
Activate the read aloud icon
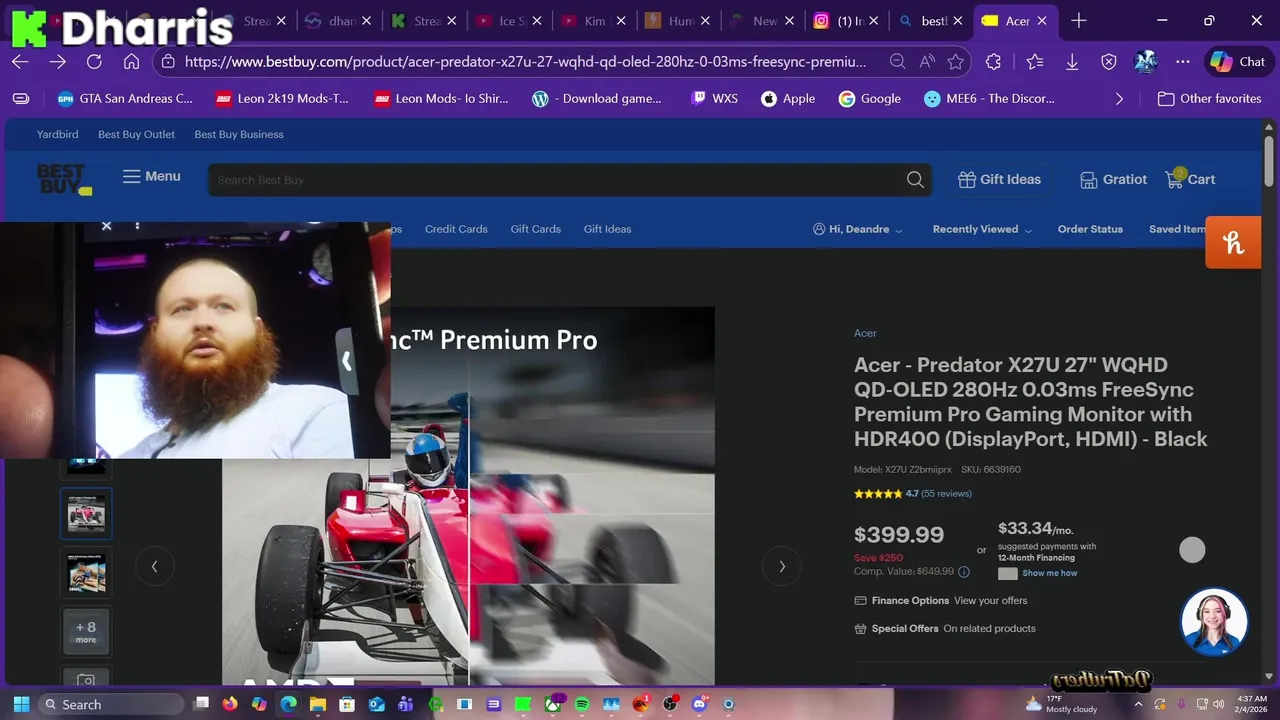(927, 62)
